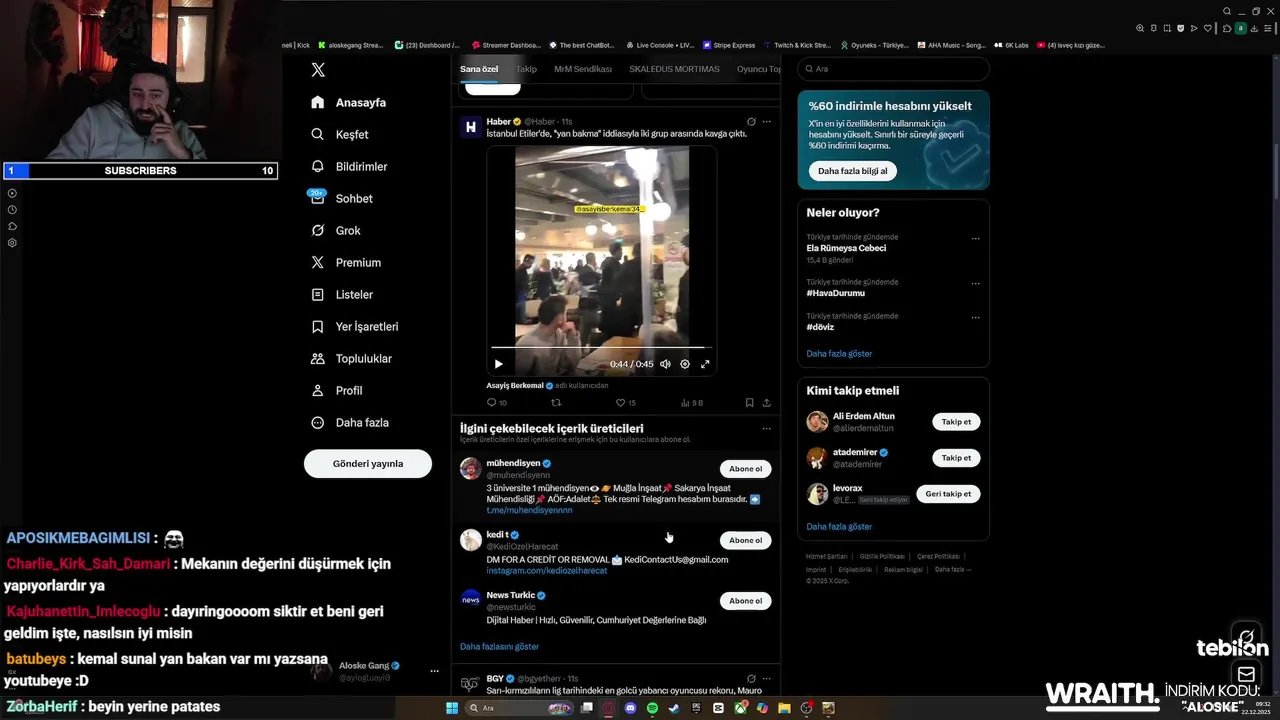
Task: Open video settings gear
Action: pyautogui.click(x=685, y=364)
